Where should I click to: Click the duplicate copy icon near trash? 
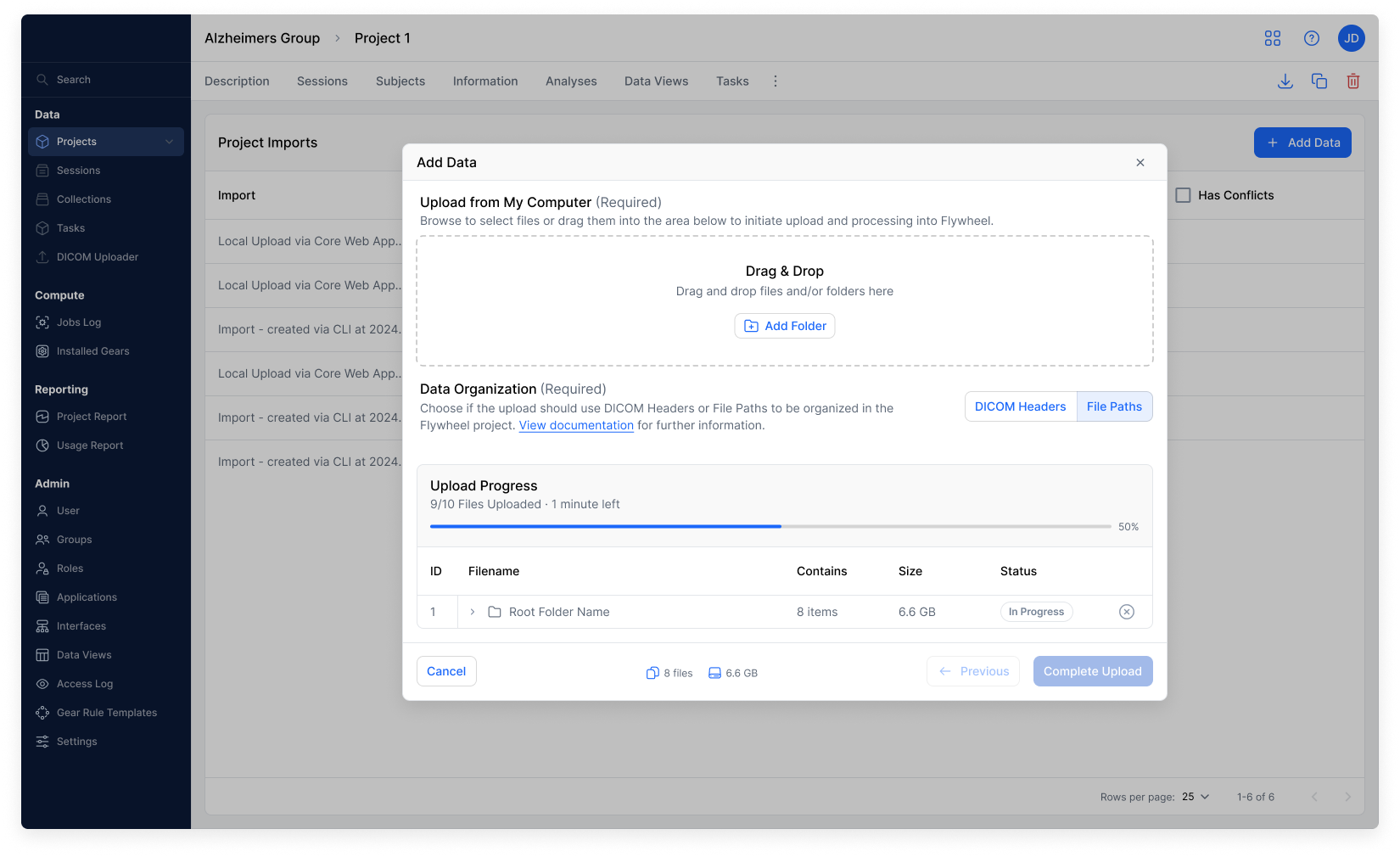(x=1319, y=81)
